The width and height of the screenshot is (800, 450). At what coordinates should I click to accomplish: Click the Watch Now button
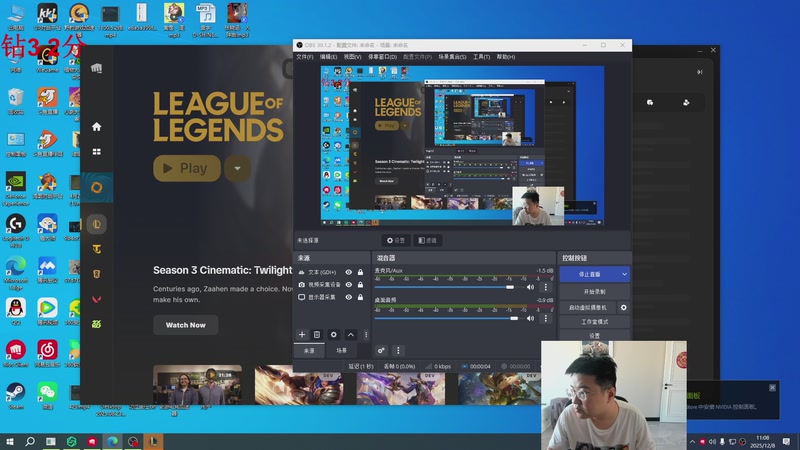click(x=186, y=325)
